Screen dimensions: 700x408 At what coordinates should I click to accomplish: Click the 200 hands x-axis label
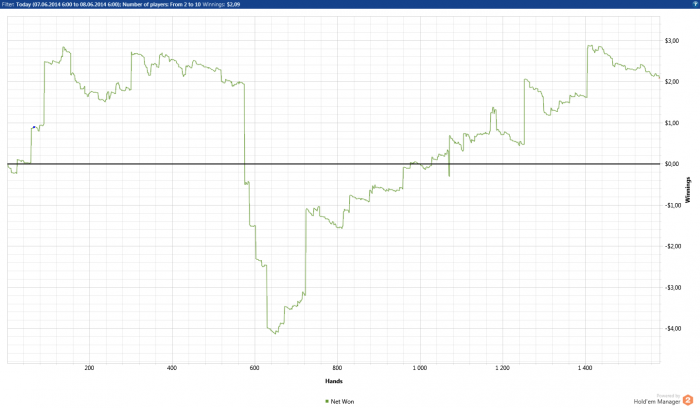click(x=89, y=368)
